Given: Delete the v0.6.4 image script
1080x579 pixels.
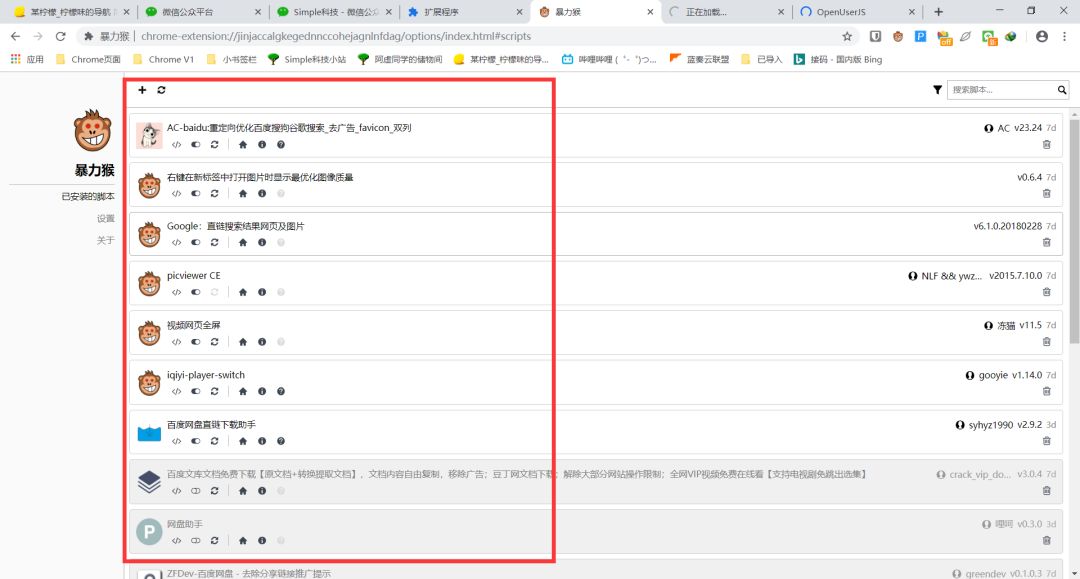Looking at the screenshot, I should [1046, 193].
